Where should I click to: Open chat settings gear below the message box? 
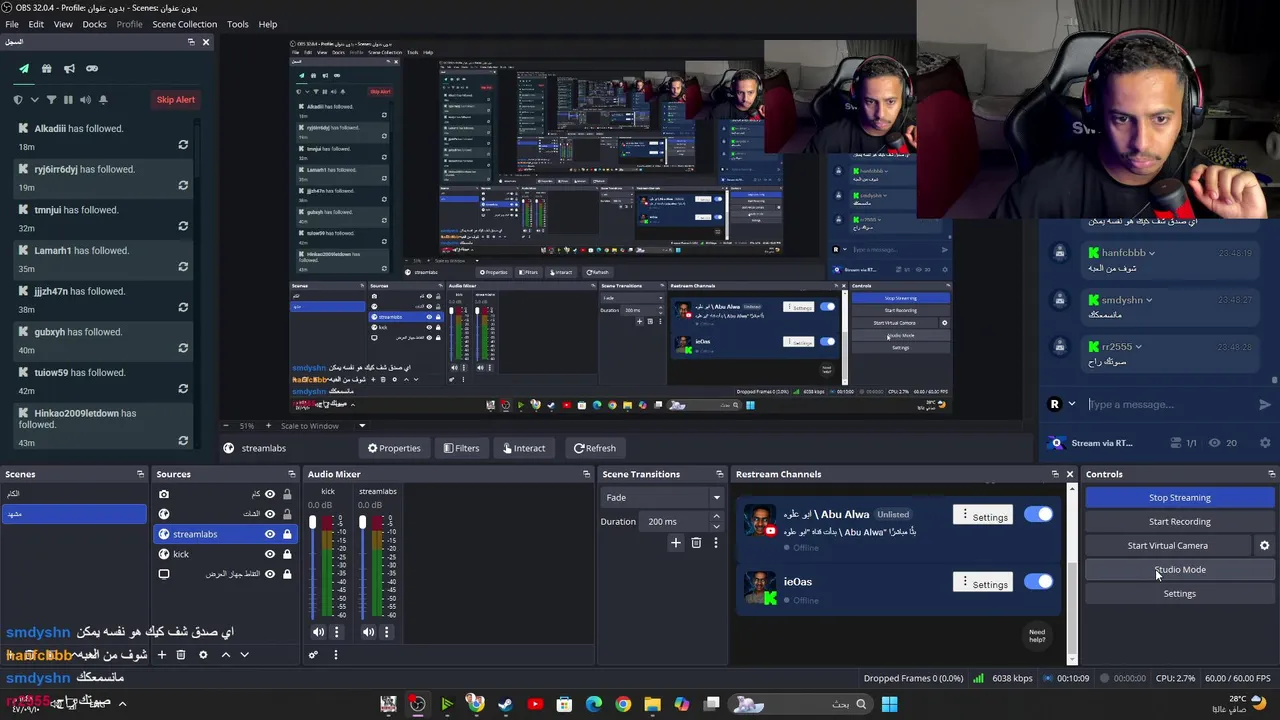click(1265, 443)
